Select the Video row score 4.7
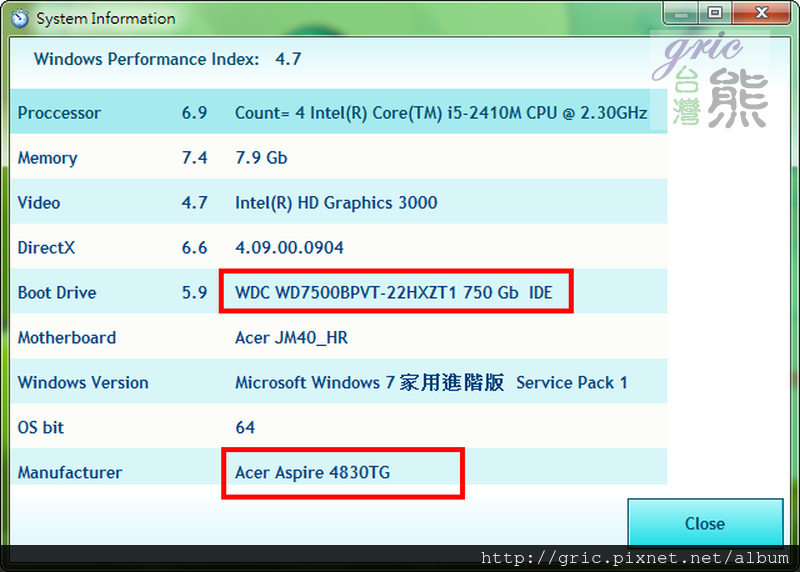 (194, 203)
